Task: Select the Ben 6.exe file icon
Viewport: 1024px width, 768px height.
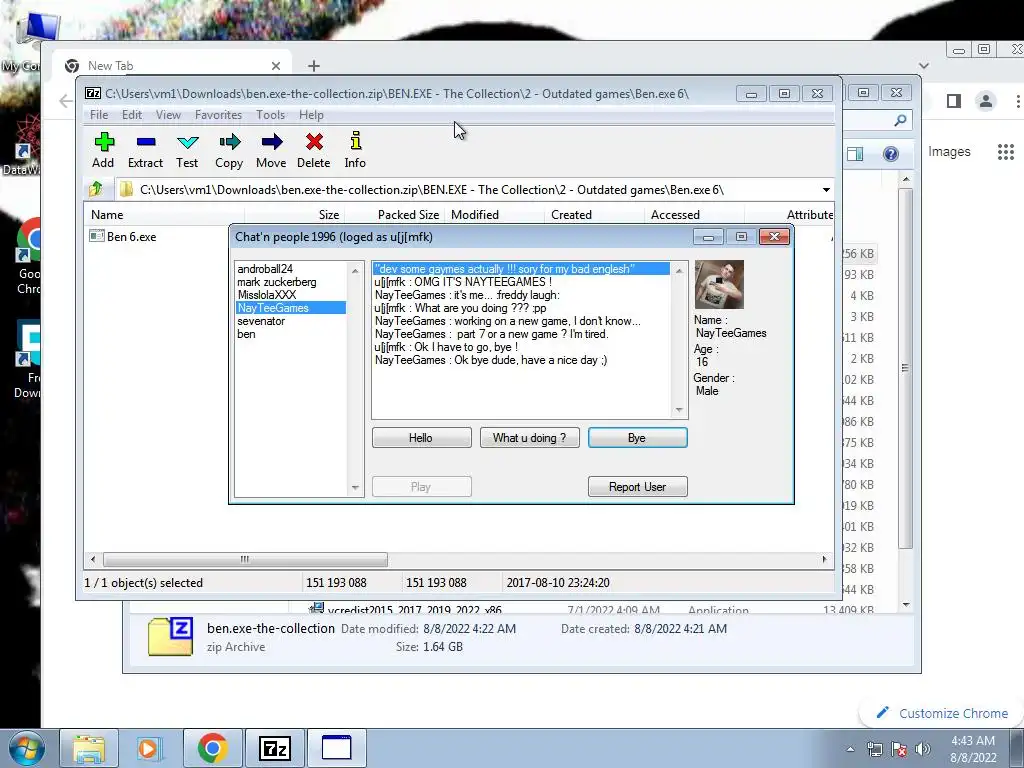Action: click(x=97, y=236)
